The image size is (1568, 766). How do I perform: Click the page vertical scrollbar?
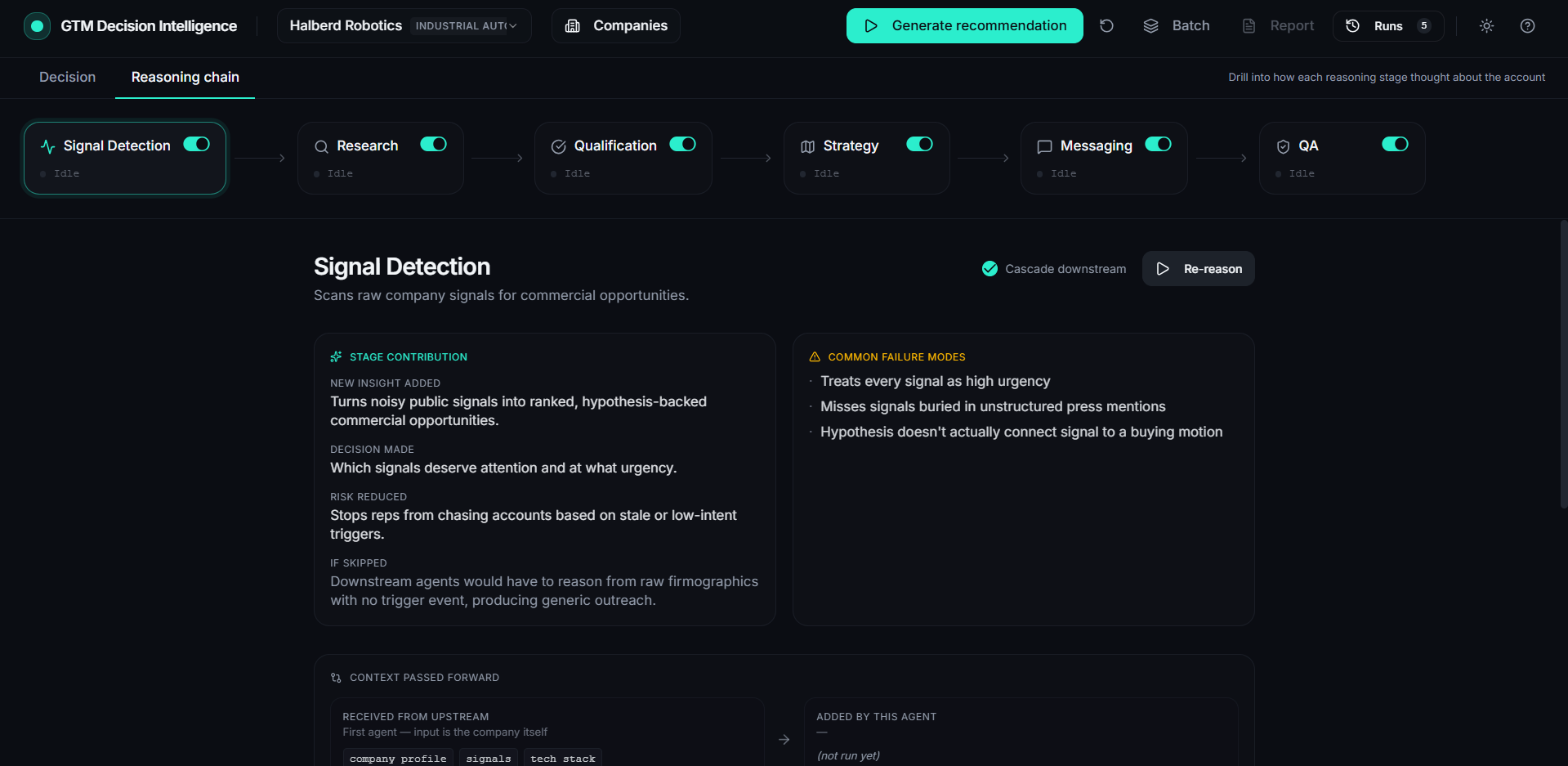click(x=1563, y=364)
